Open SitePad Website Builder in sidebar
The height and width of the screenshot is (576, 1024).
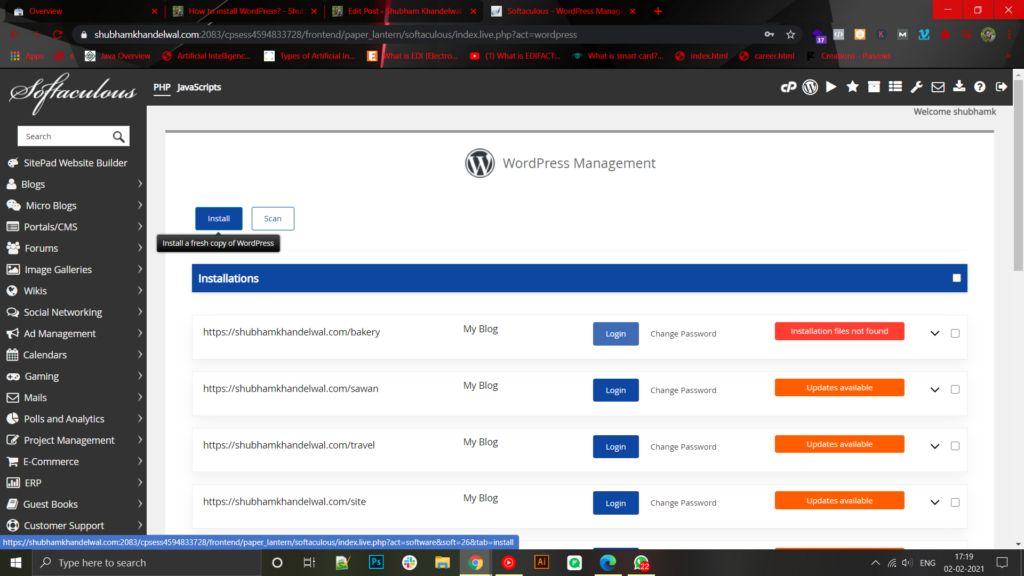[x=74, y=163]
